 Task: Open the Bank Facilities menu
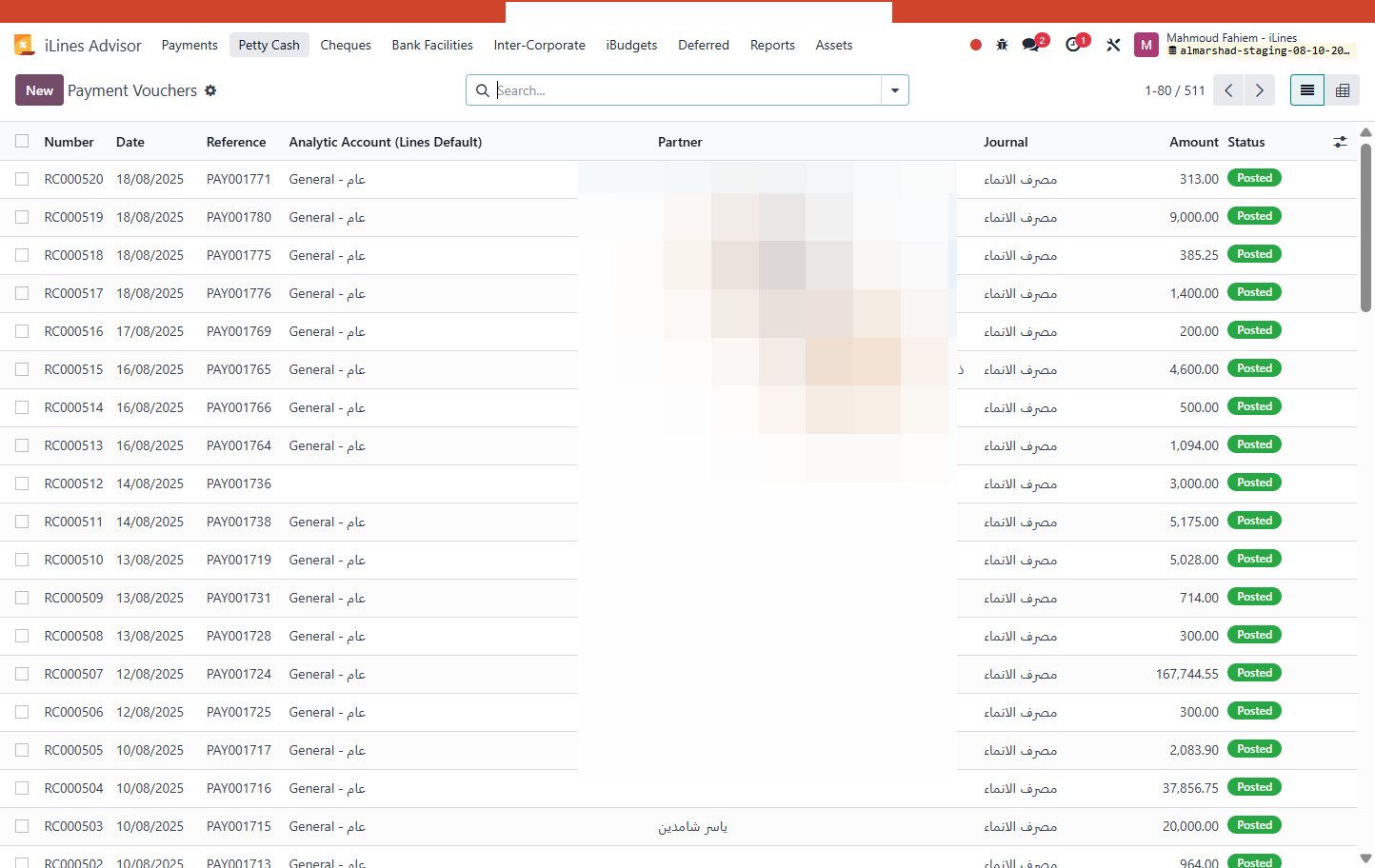click(432, 45)
